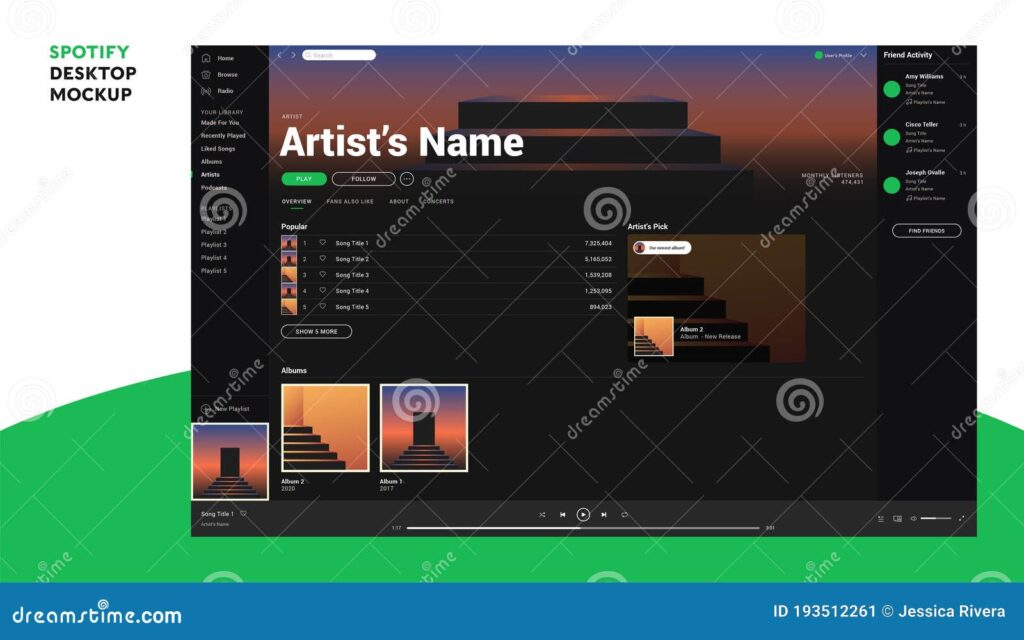Open Artists in library sidebar
This screenshot has height=640, width=1024.
click(210, 175)
